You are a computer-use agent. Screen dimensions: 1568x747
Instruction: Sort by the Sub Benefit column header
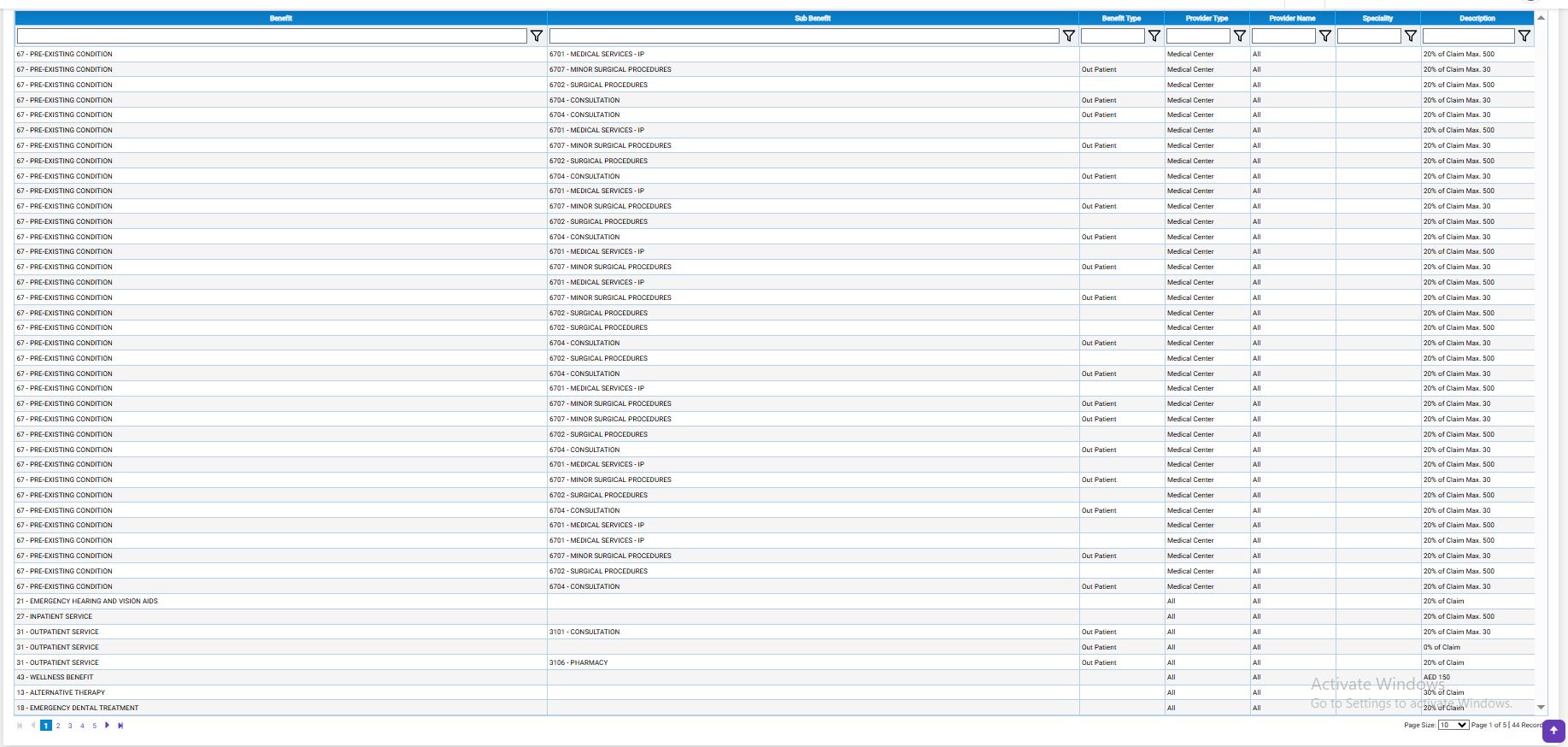pos(812,18)
